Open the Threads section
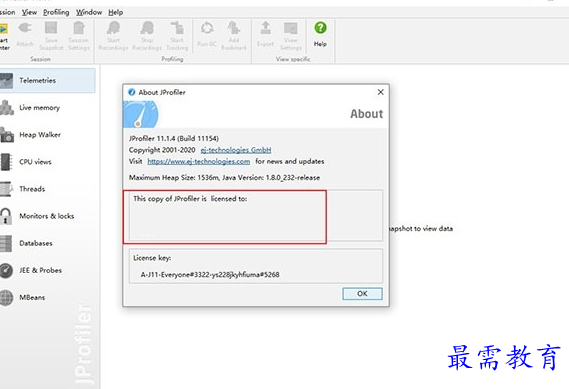This screenshot has height=389, width=569. point(32,189)
